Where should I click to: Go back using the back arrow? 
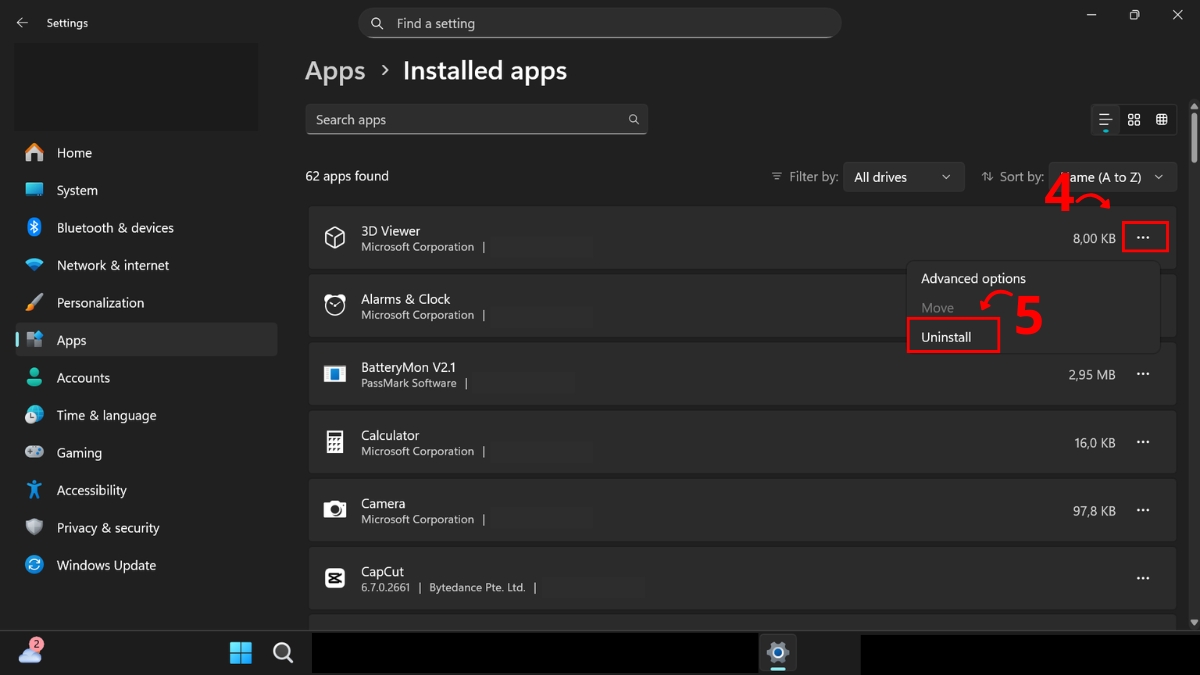click(x=22, y=22)
